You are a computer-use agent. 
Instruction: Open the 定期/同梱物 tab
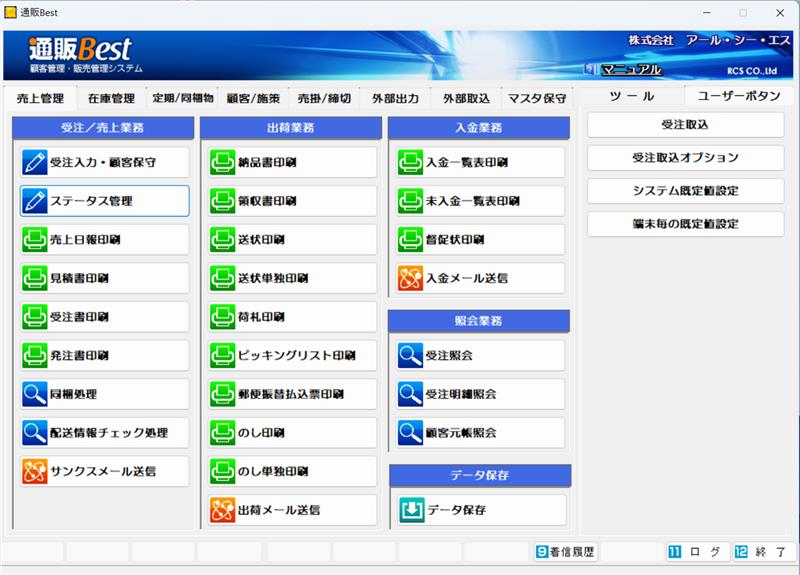tap(183, 98)
